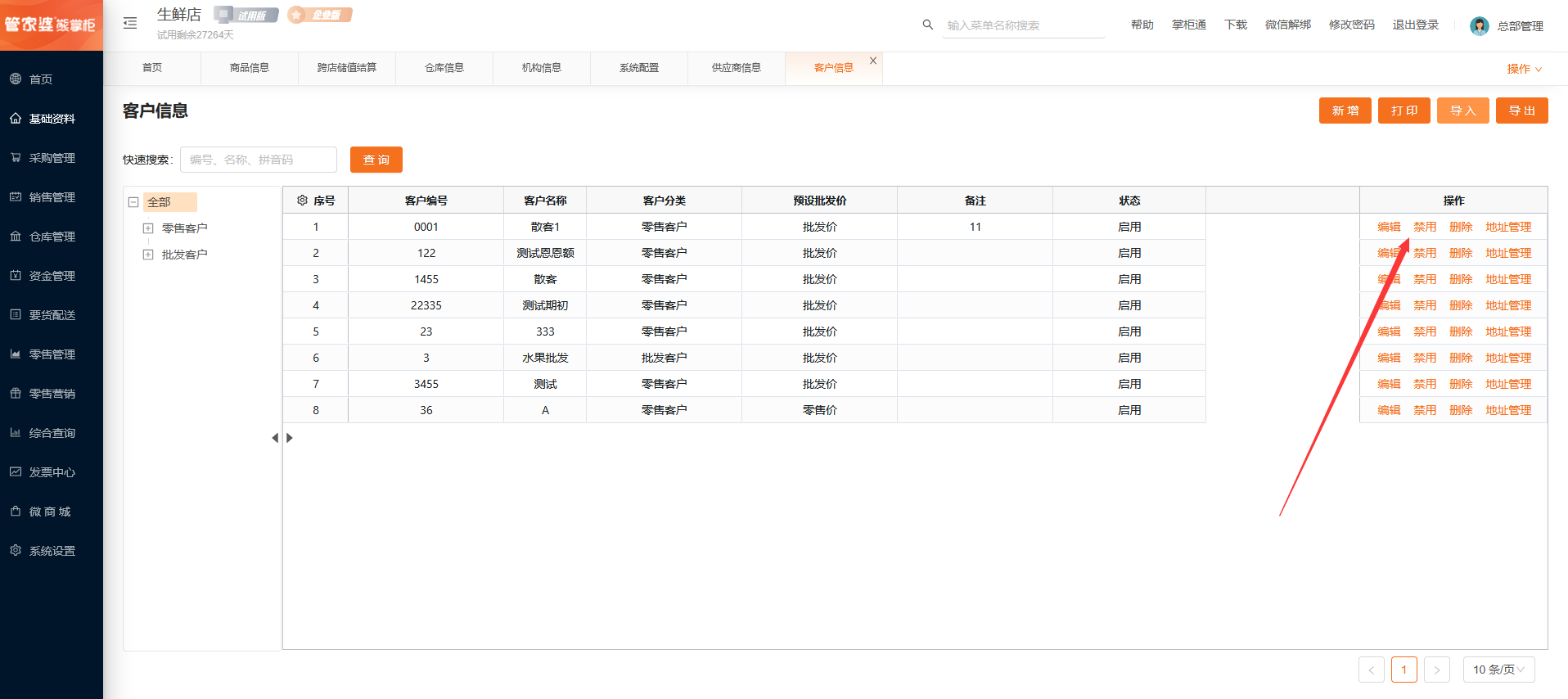Open 销售管理 sidebar menu

[52, 197]
